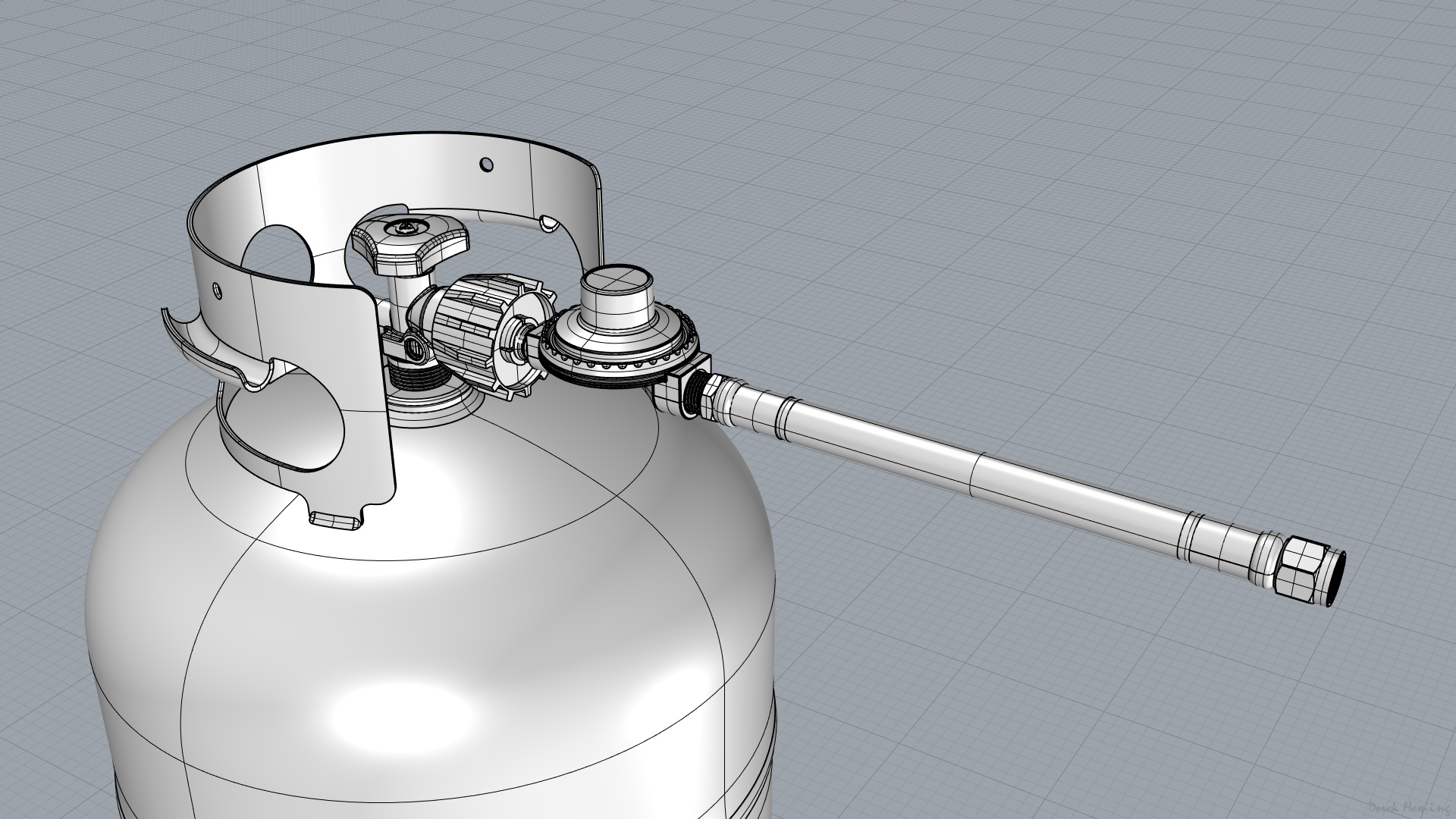Viewport: 1456px width, 819px height.
Task: Select the elbow fitting under regulator outlet
Action: [x=671, y=393]
